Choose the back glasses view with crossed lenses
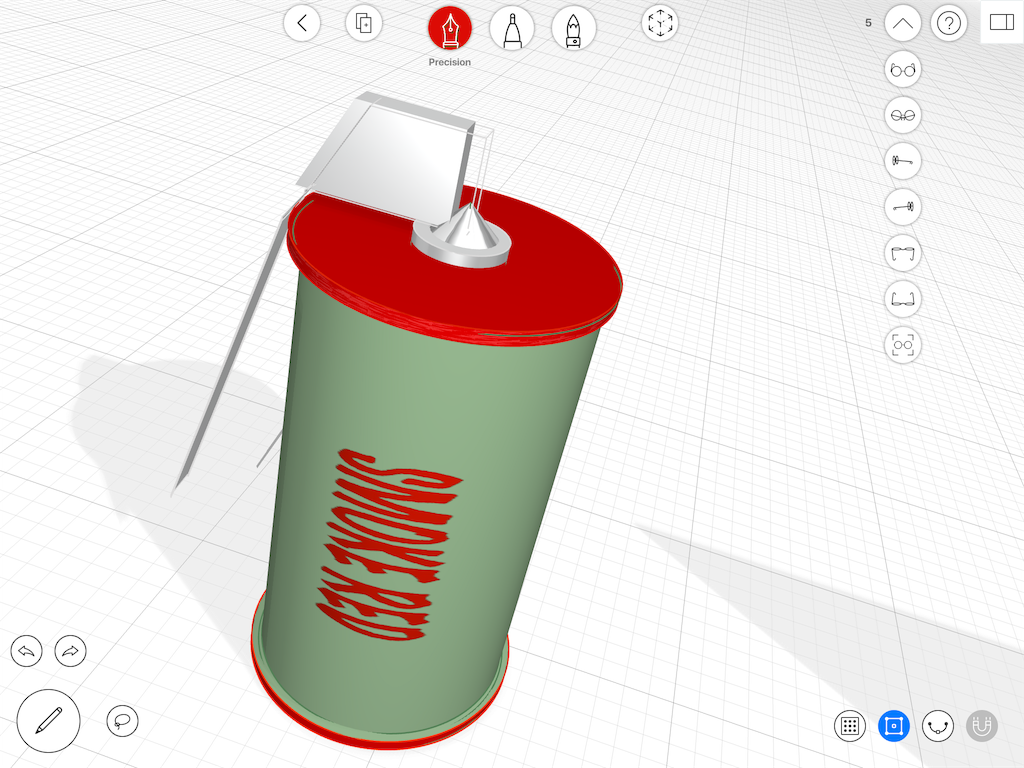Viewport: 1024px width, 768px height. (903, 116)
